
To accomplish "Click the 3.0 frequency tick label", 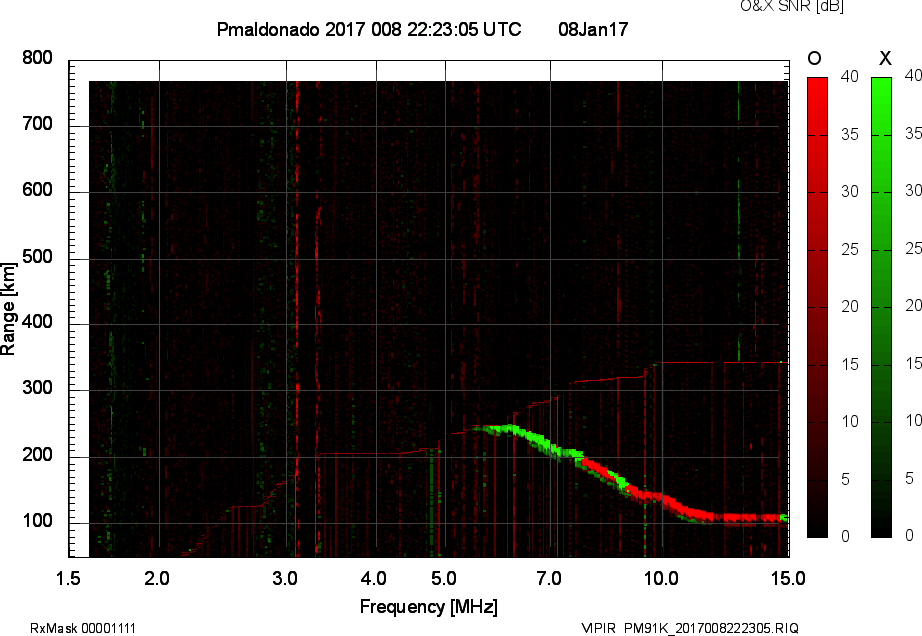I will tap(285, 579).
